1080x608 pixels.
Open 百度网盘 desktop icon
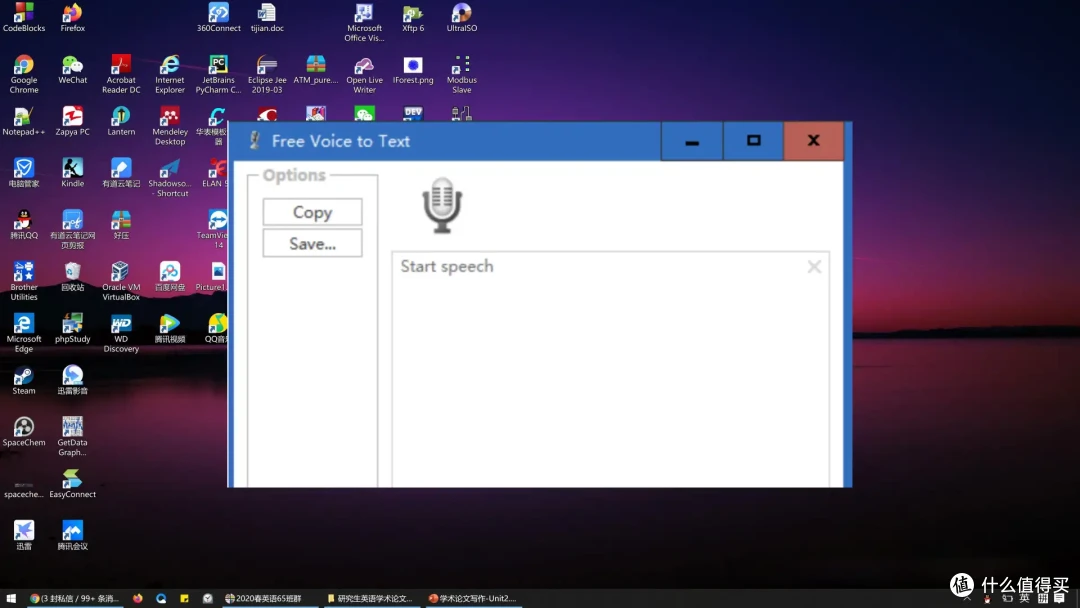169,276
